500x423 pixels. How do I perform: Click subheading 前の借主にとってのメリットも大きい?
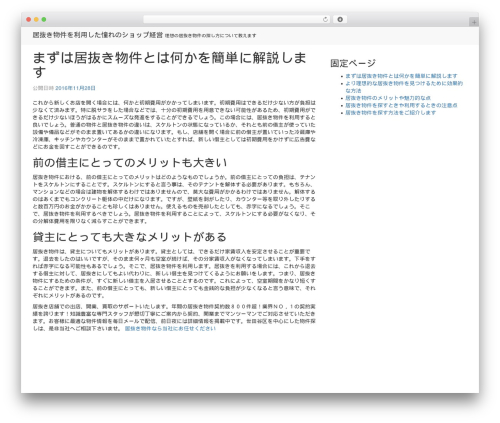(130, 163)
